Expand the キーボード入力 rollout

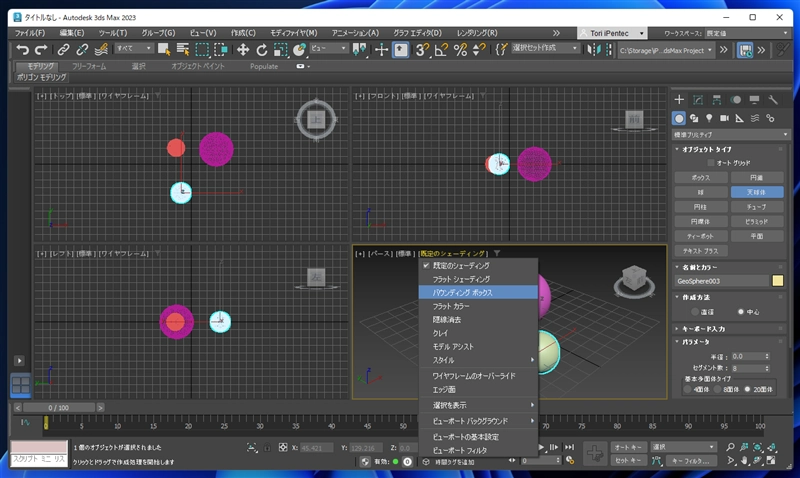point(703,329)
